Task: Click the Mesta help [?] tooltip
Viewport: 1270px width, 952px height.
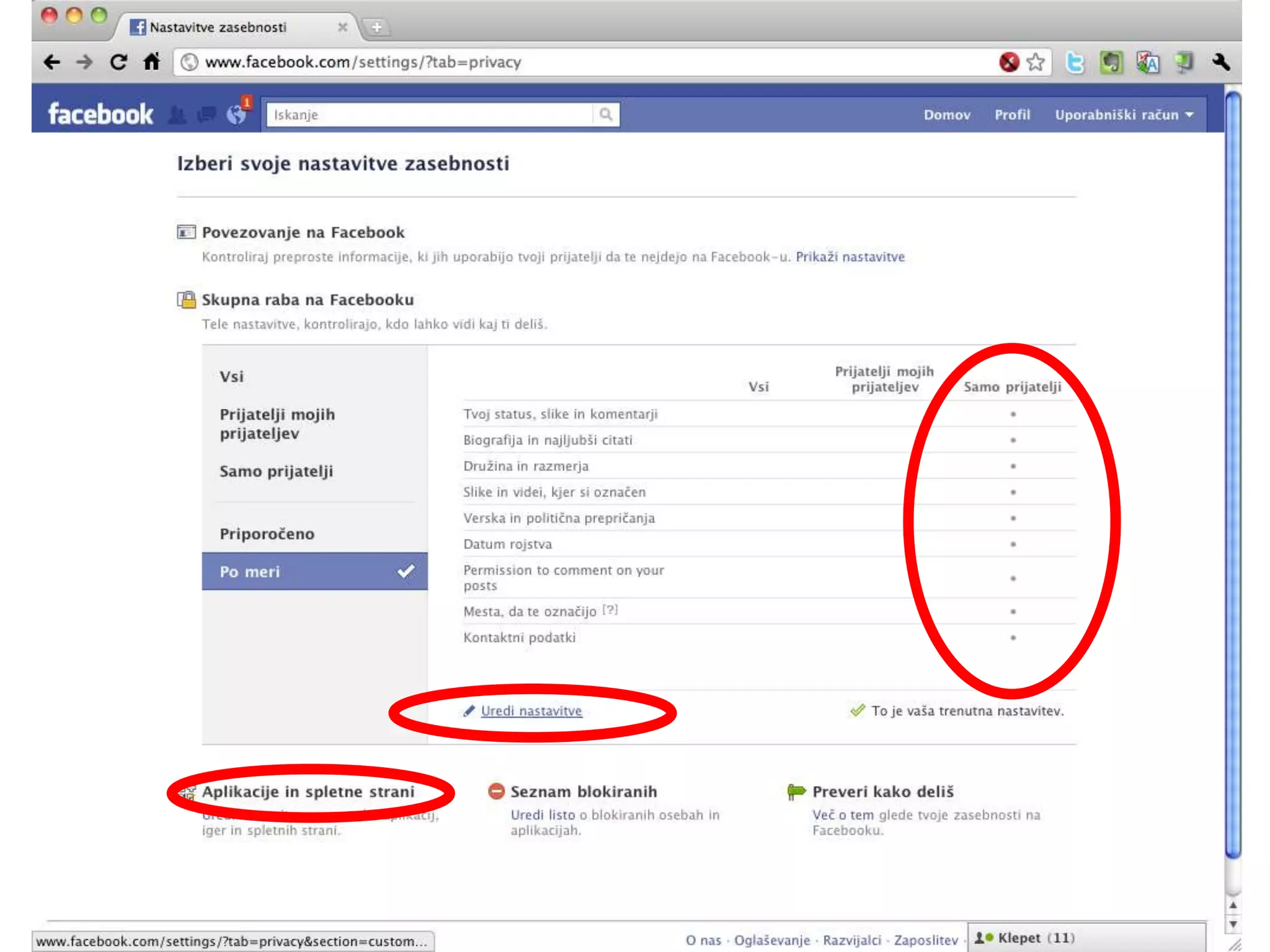Action: pyautogui.click(x=611, y=610)
